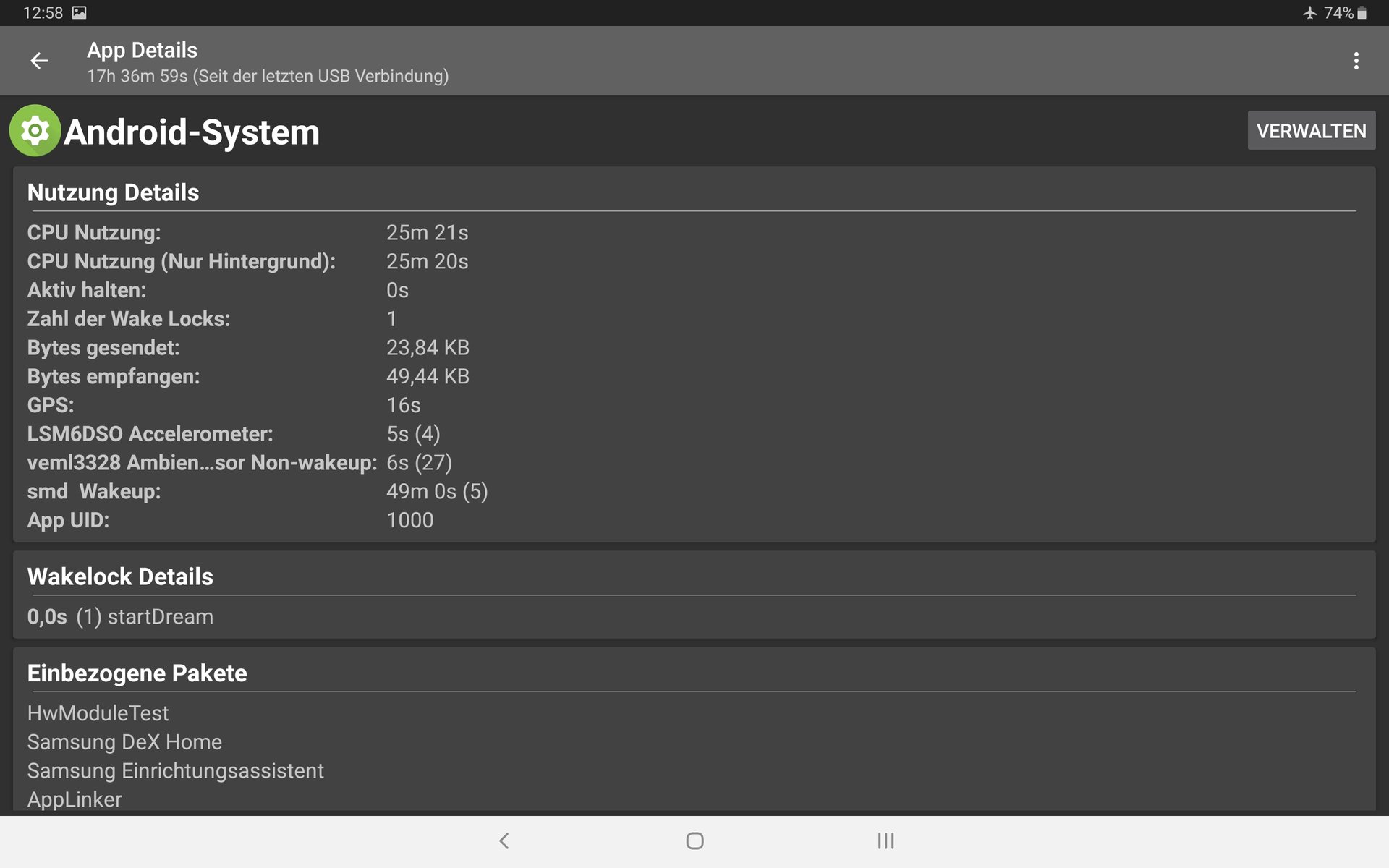Go back using the header arrow
The image size is (1389, 868).
click(x=39, y=61)
